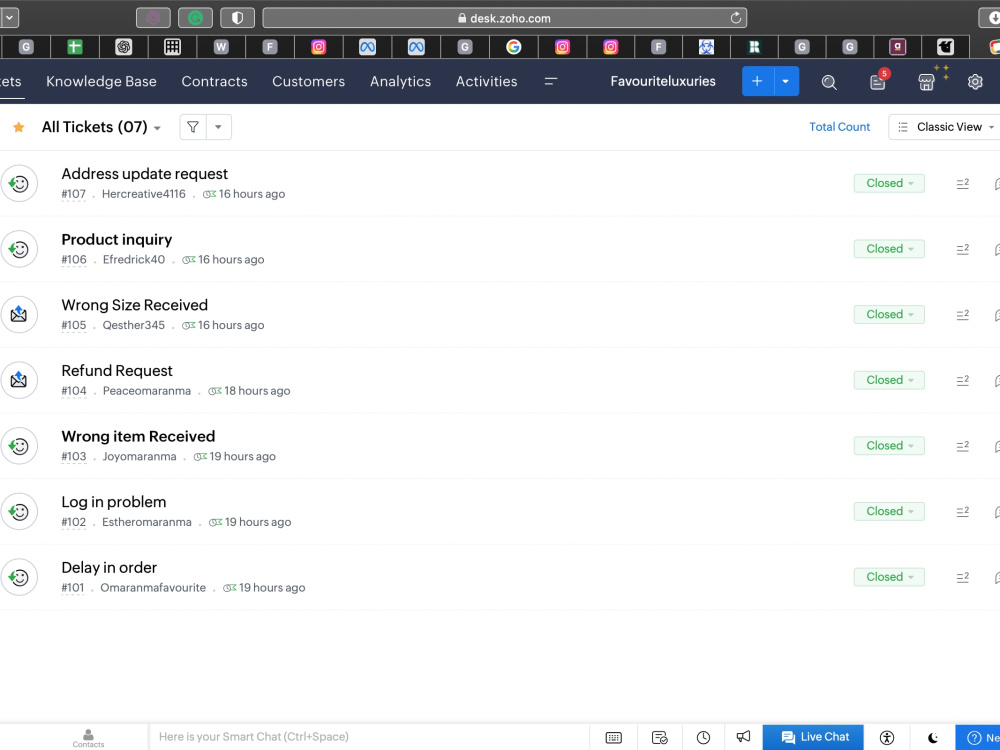Click the email icon for Wrong Size Received

coord(19,315)
